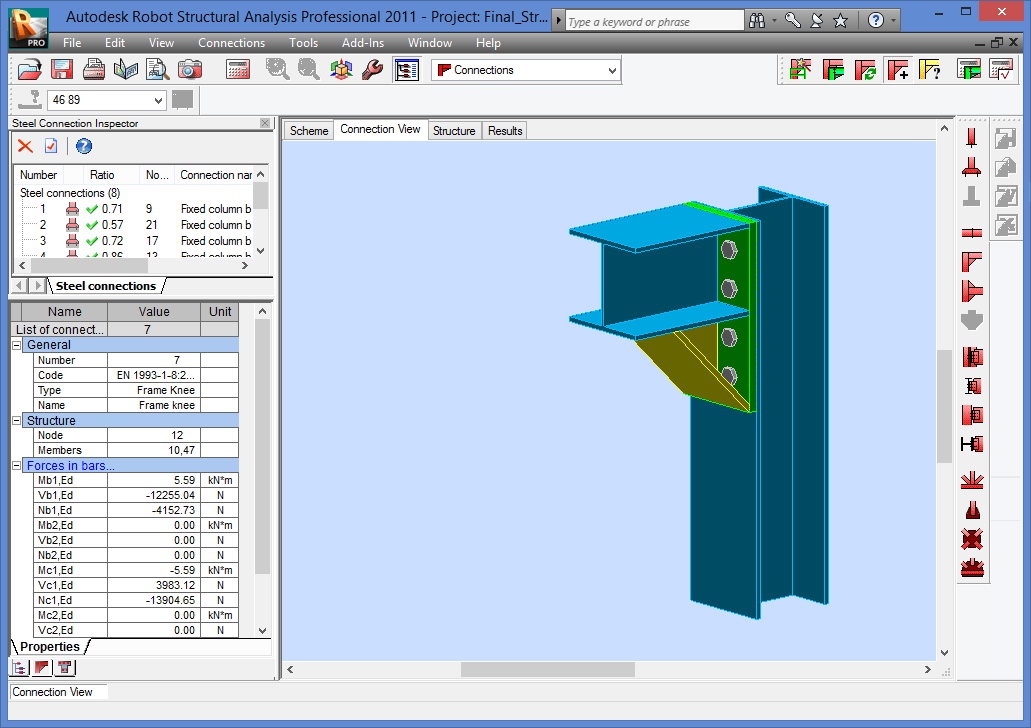Select the Properties tab at the bottom
The height and width of the screenshot is (728, 1031).
pyautogui.click(x=50, y=647)
